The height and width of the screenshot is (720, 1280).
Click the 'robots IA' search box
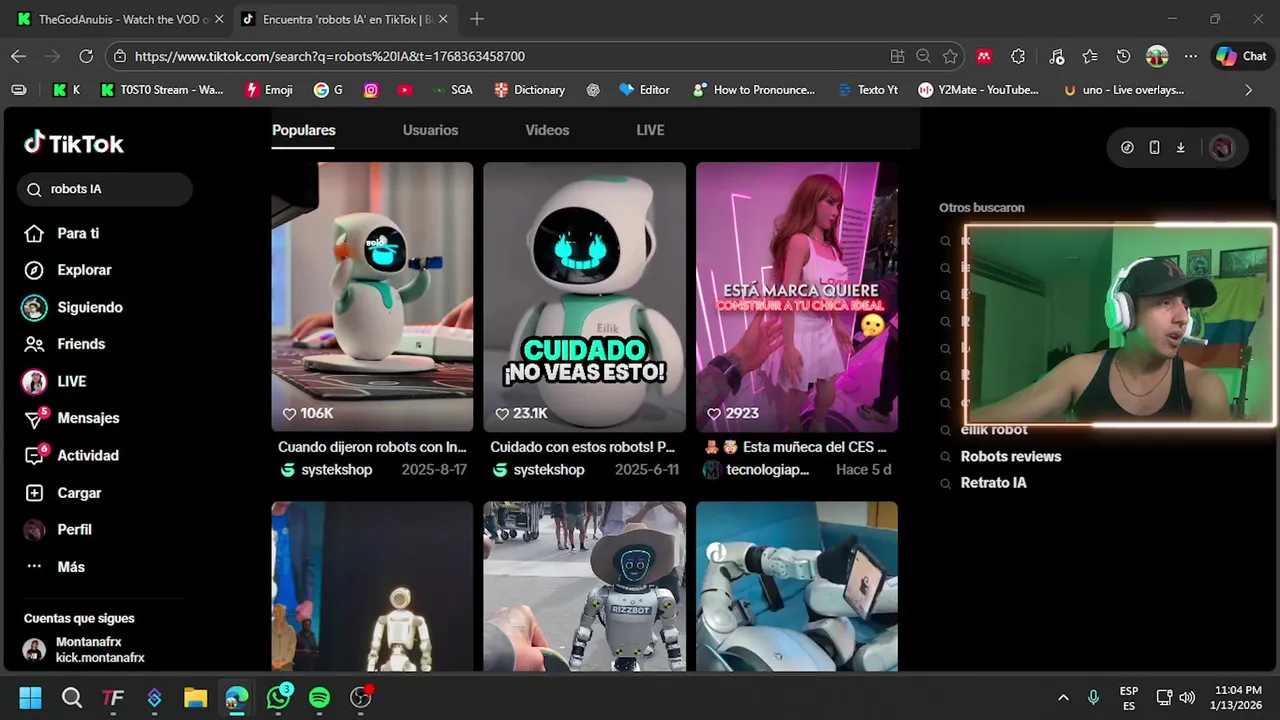pyautogui.click(x=105, y=189)
